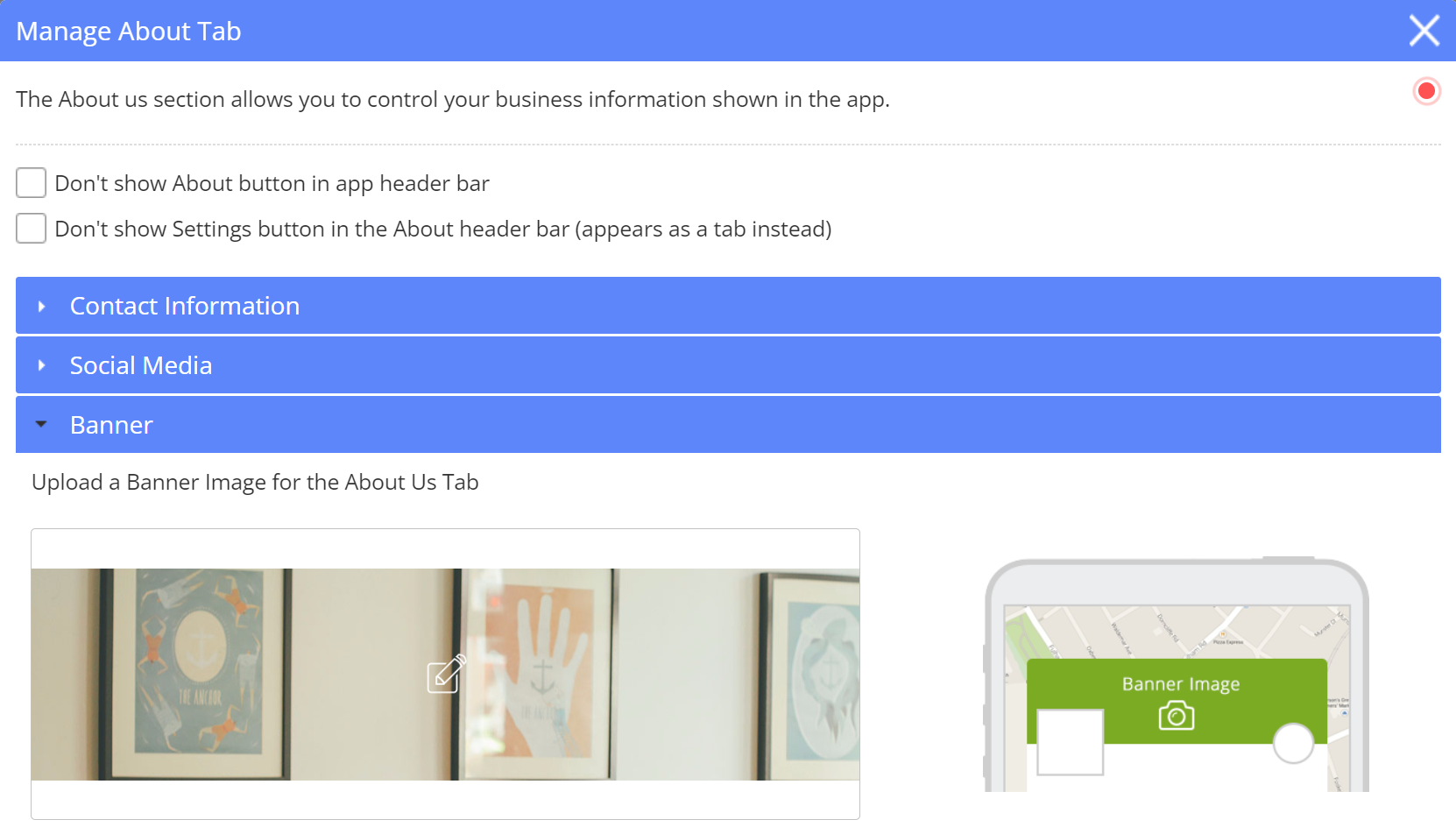Click the pencil edit icon on banner image
The height and width of the screenshot is (834, 1456).
[x=446, y=674]
